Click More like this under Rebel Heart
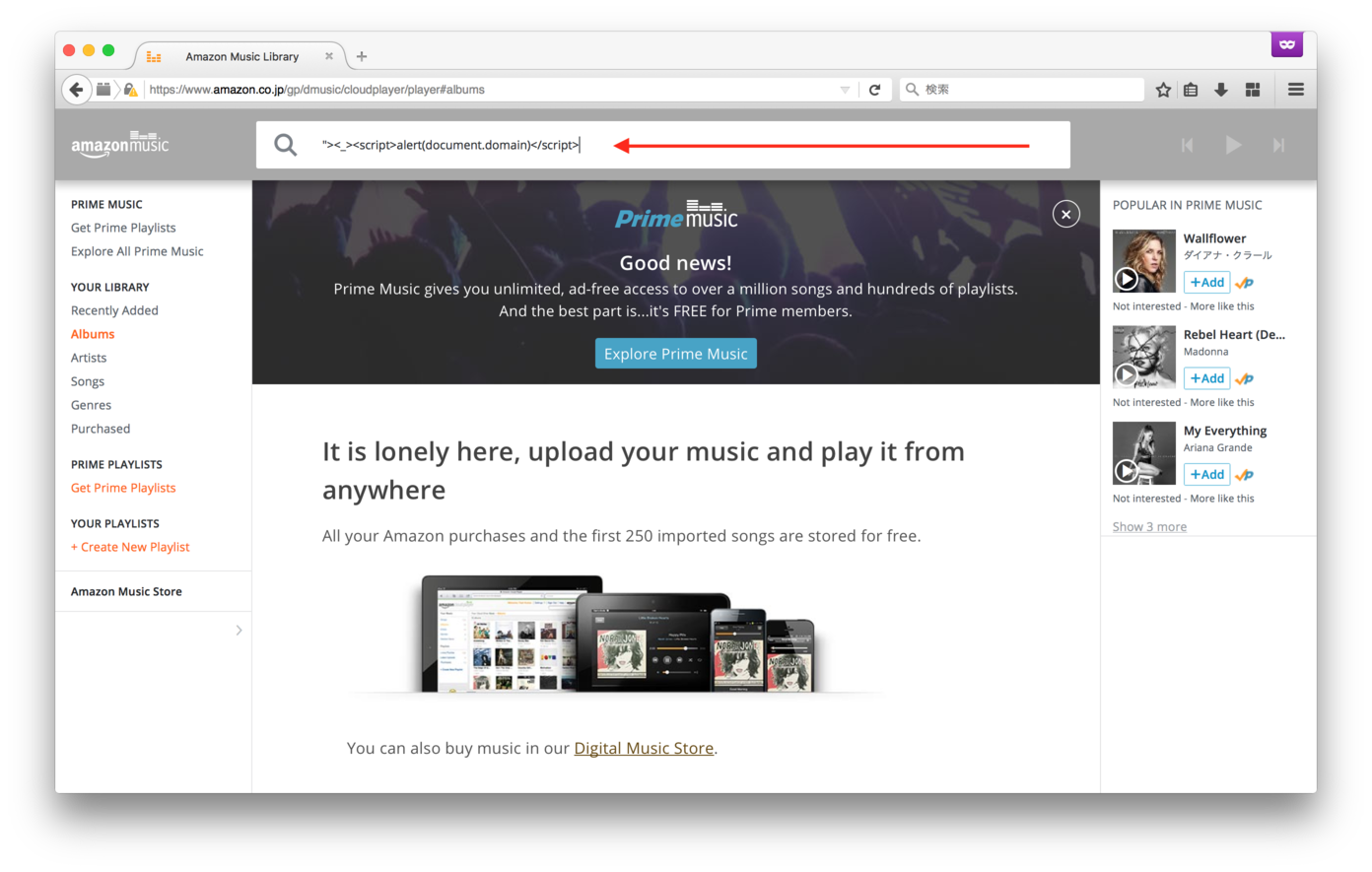The height and width of the screenshot is (872, 1372). point(1222,402)
